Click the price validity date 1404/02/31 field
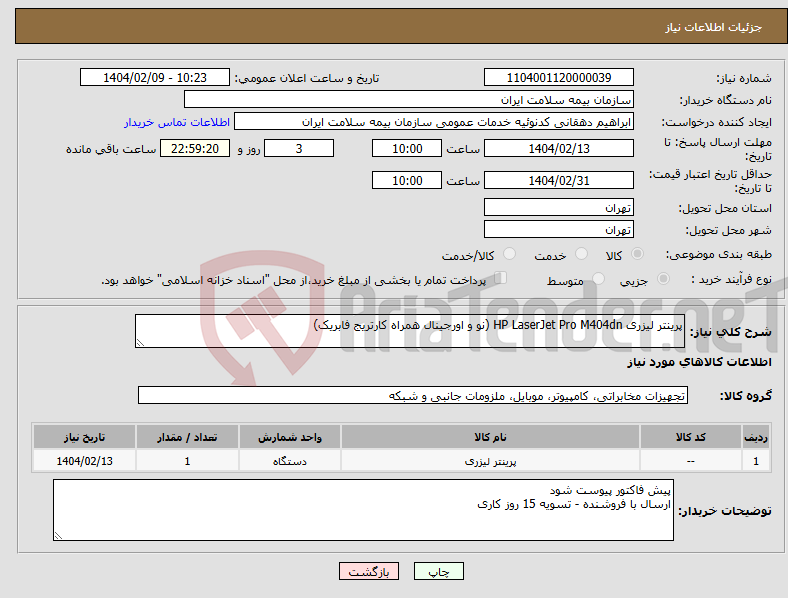Viewport: 788px width, 598px height. pos(559,180)
